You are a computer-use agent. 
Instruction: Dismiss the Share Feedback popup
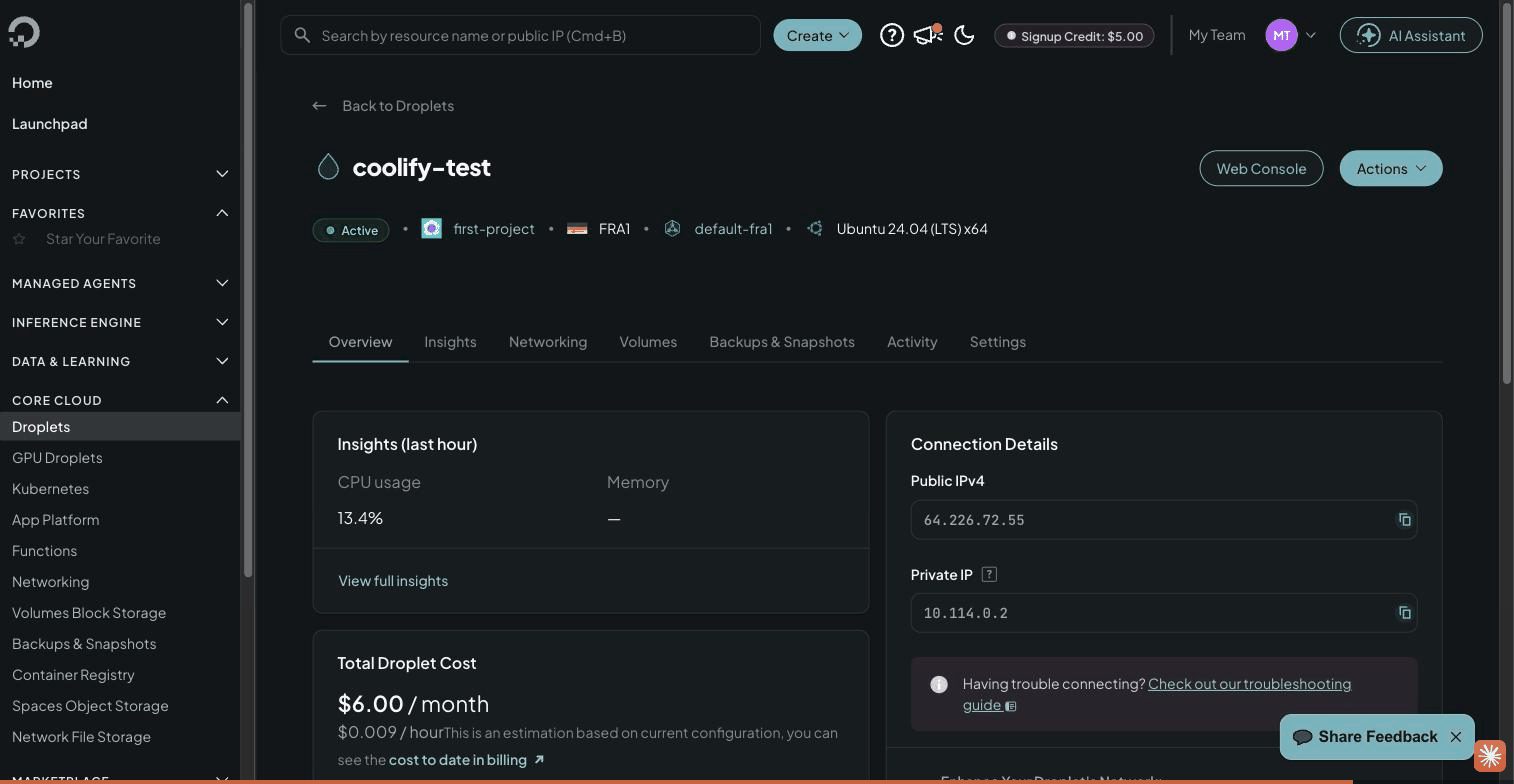[1456, 737]
